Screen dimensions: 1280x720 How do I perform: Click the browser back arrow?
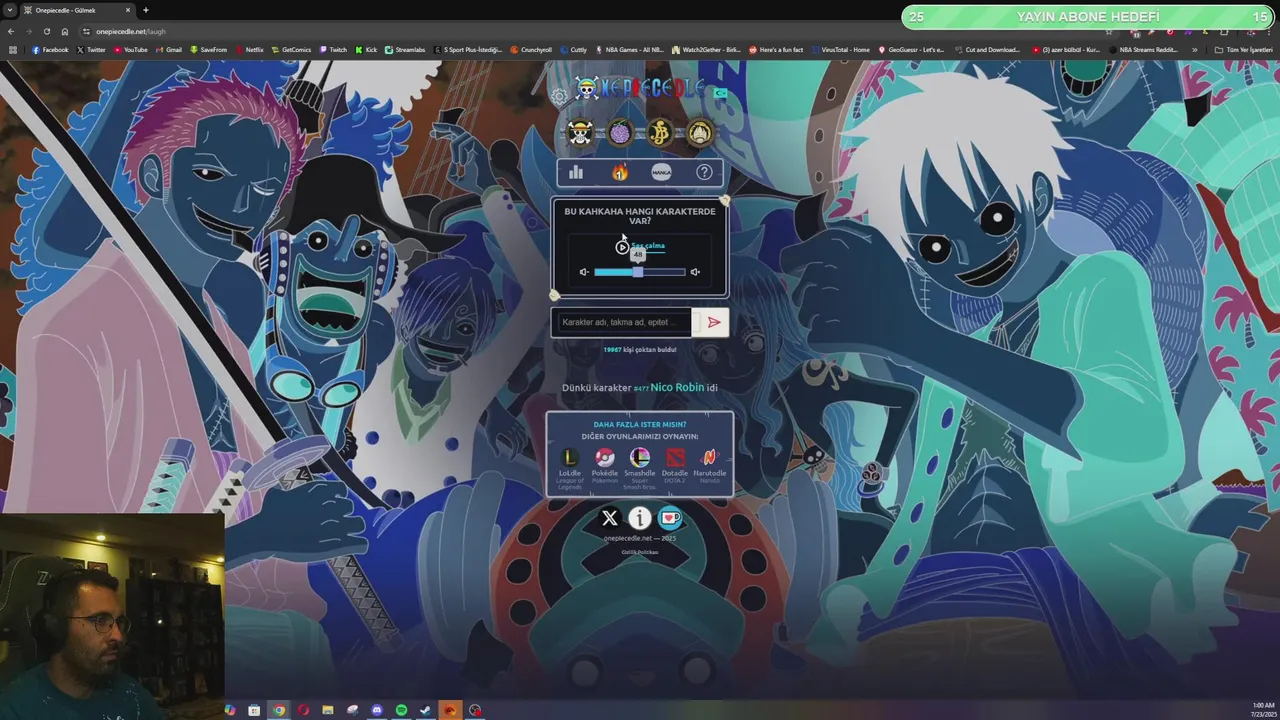10,31
